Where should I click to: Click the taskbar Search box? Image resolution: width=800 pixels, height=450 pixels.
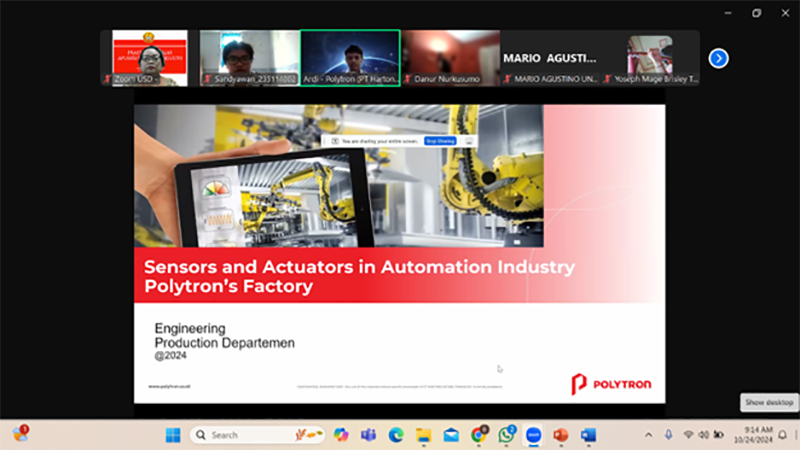[258, 435]
